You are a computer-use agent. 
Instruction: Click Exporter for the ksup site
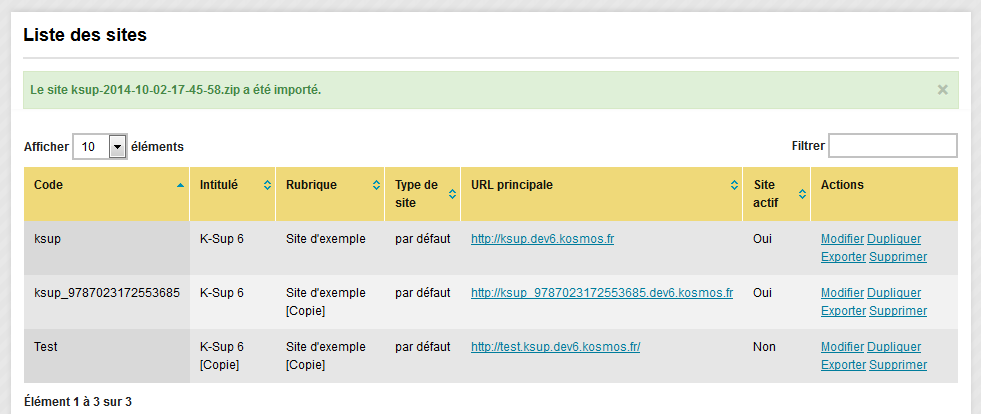point(843,257)
